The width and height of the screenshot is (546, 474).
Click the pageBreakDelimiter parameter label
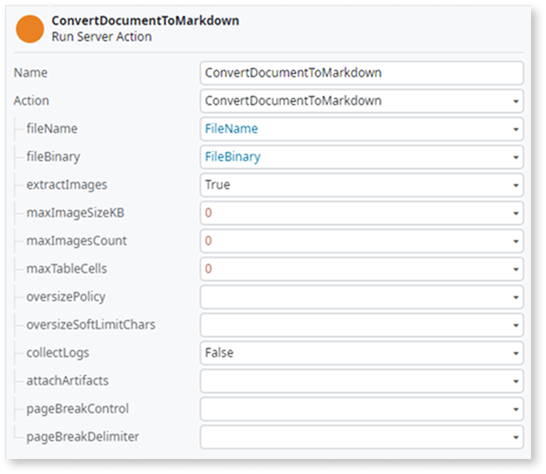tap(83, 437)
